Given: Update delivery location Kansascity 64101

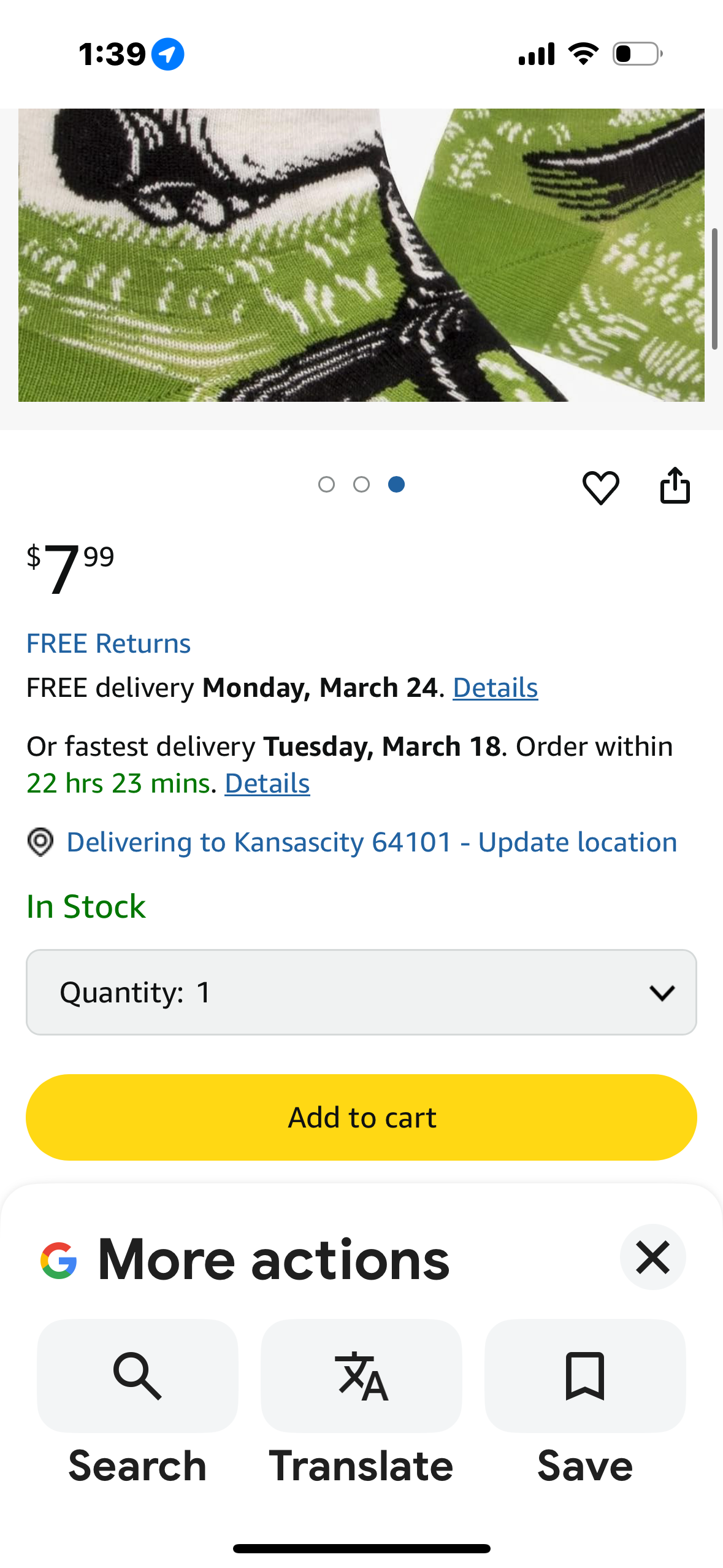Looking at the screenshot, I should pyautogui.click(x=372, y=842).
